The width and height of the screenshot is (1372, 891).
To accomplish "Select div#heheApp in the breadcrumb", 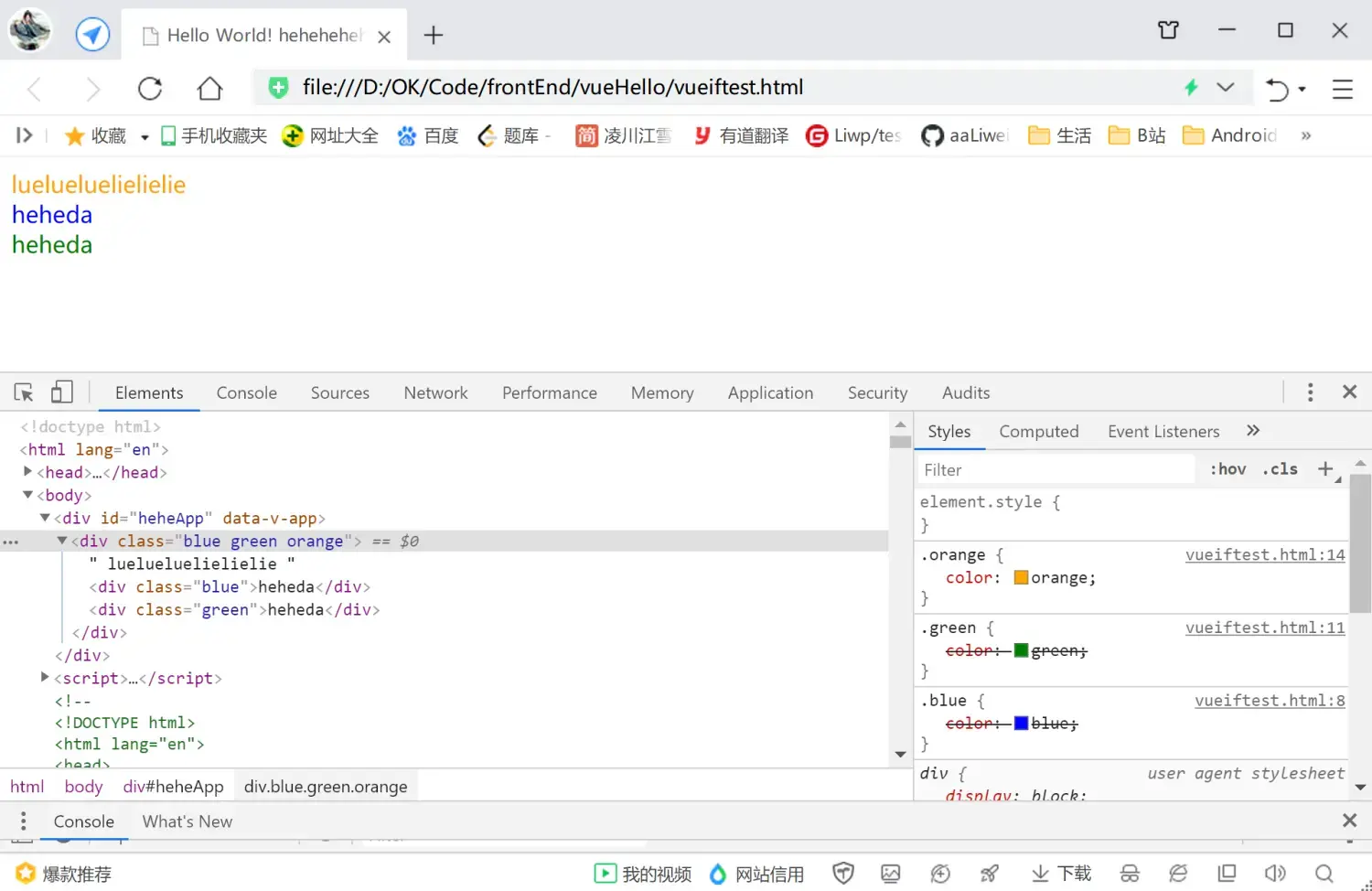I will (x=174, y=787).
